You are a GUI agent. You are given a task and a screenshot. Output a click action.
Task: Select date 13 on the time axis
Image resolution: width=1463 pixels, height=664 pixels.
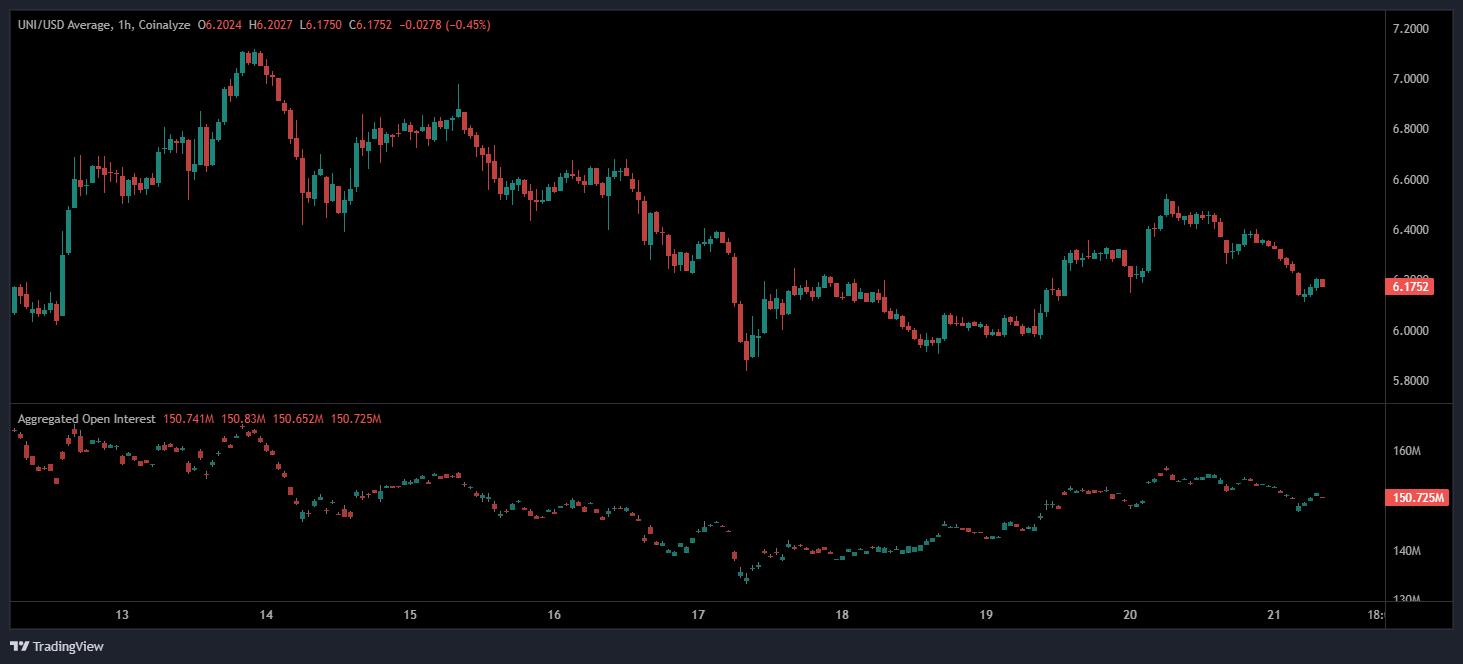[123, 615]
